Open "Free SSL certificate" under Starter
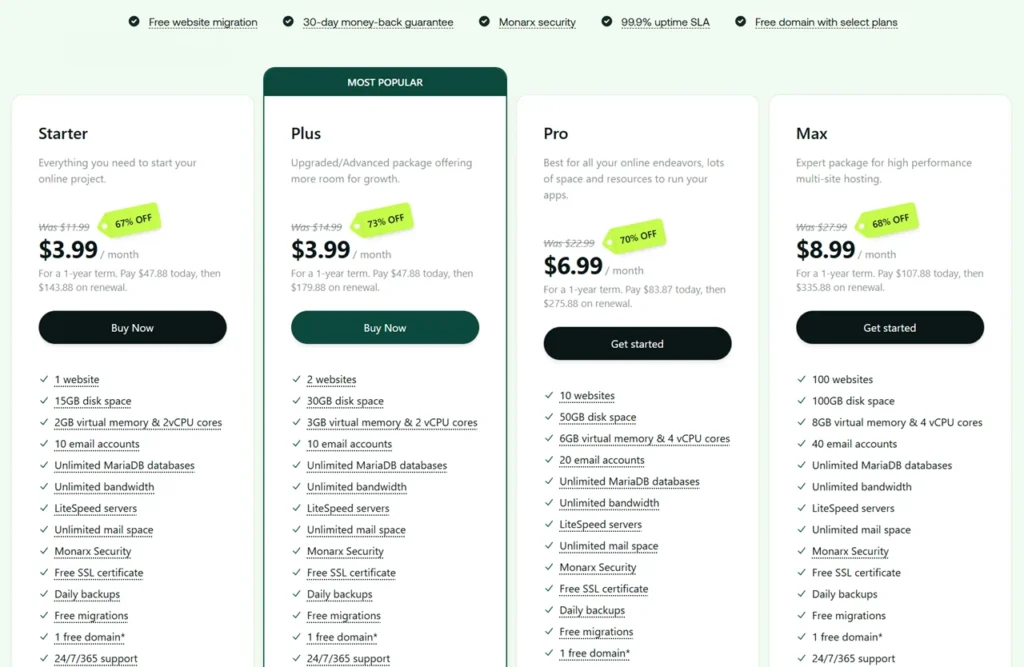The width and height of the screenshot is (1024, 667). pos(99,572)
